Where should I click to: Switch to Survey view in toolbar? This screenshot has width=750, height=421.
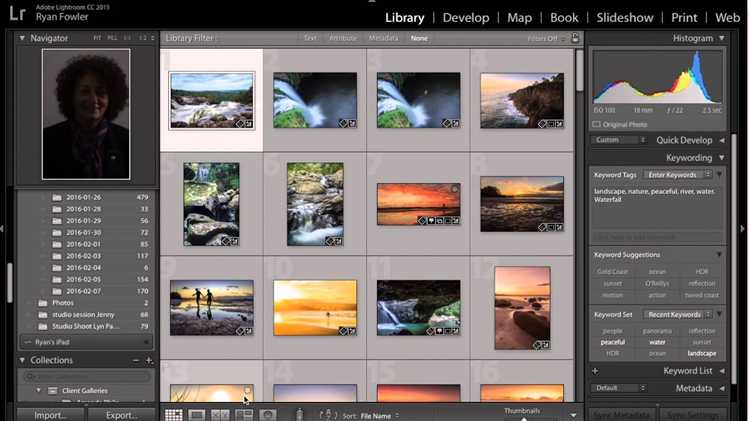(x=244, y=415)
